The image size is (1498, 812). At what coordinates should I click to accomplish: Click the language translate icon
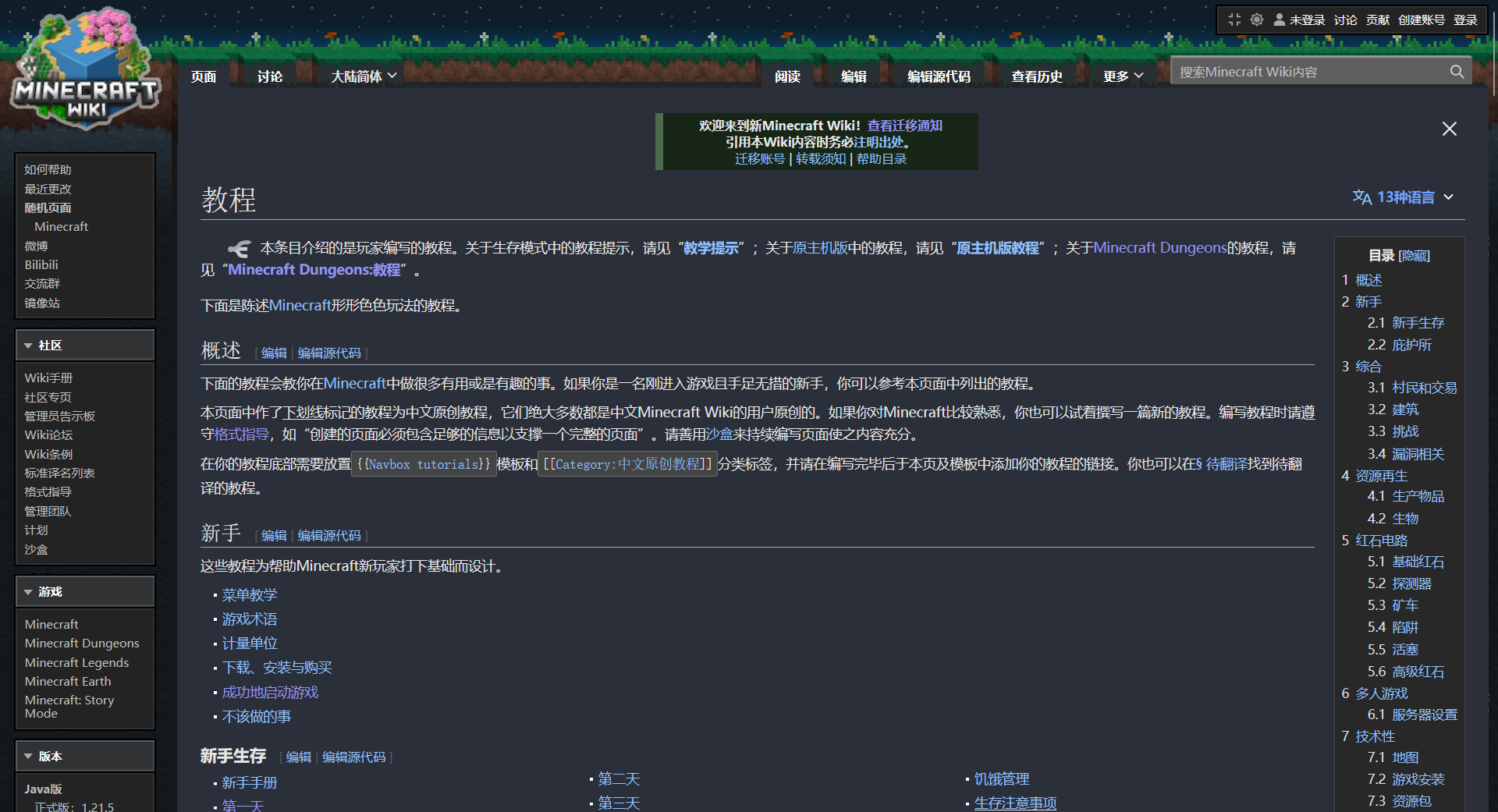[1361, 197]
